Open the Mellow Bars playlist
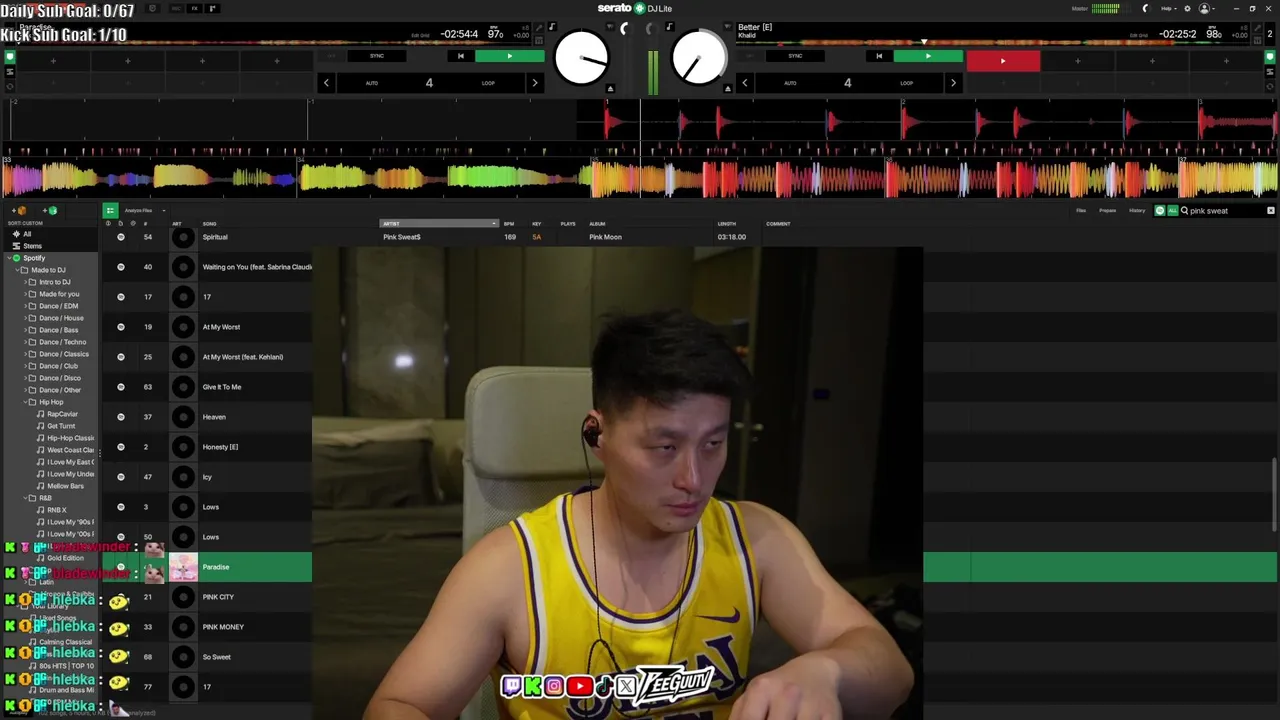The width and height of the screenshot is (1280, 720). click(65, 486)
